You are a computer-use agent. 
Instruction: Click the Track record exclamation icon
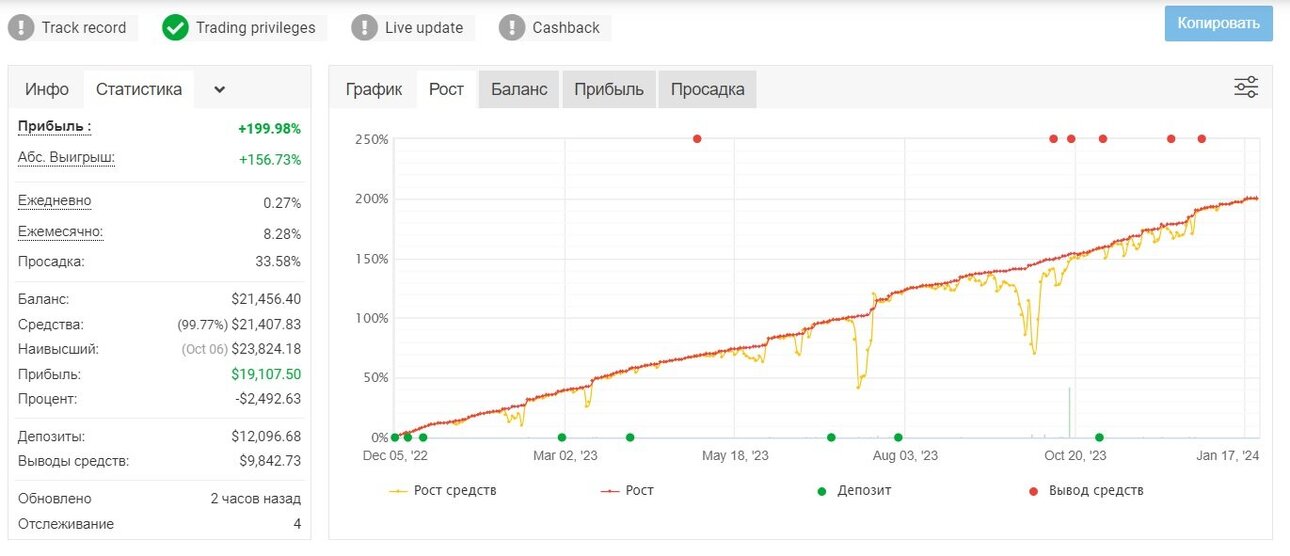21,28
